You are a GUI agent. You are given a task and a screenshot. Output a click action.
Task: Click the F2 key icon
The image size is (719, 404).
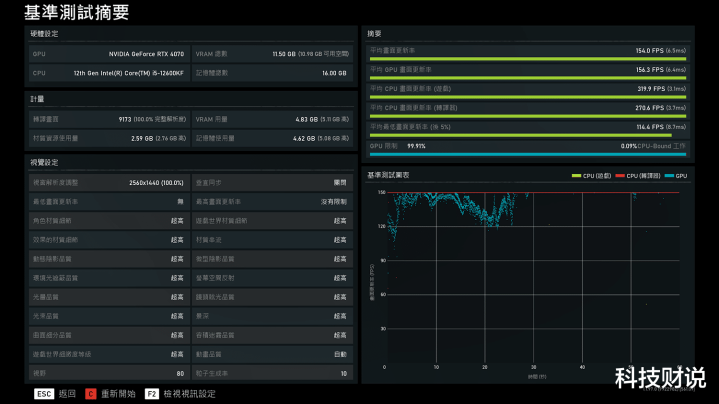152,394
